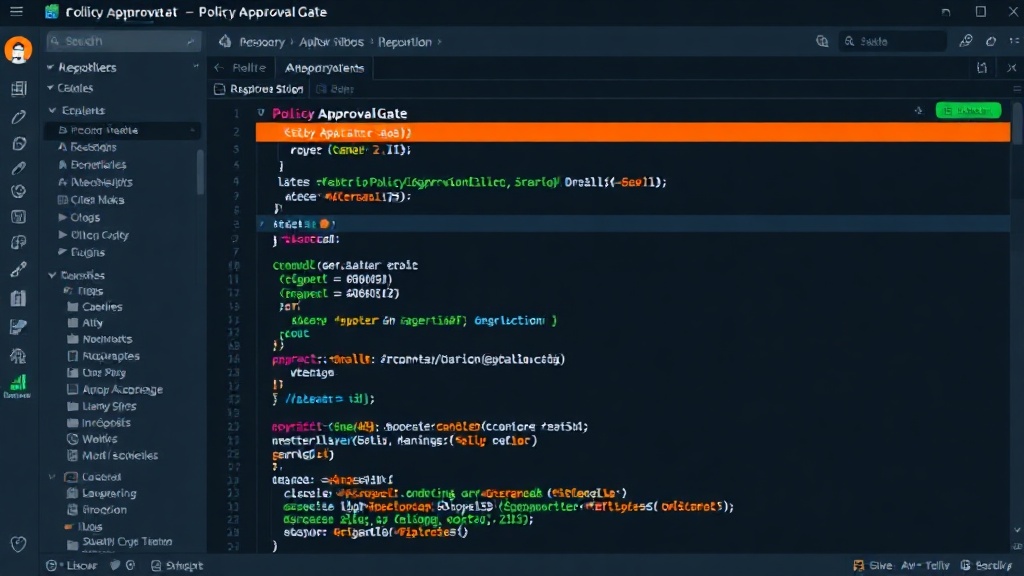Viewport: 1024px width, 576px height.
Task: Click the orange user avatar
Action: [18, 50]
